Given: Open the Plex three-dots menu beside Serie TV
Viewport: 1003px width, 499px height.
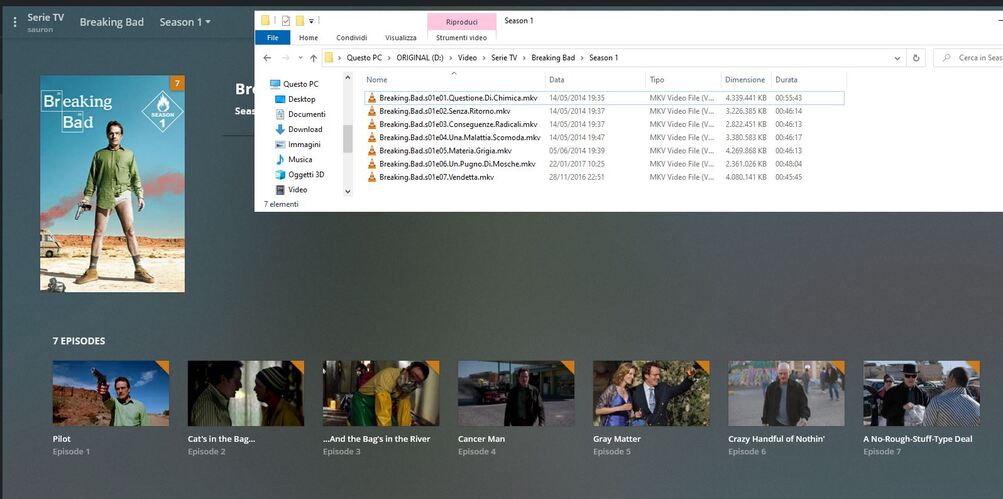Looking at the screenshot, I should [x=14, y=22].
